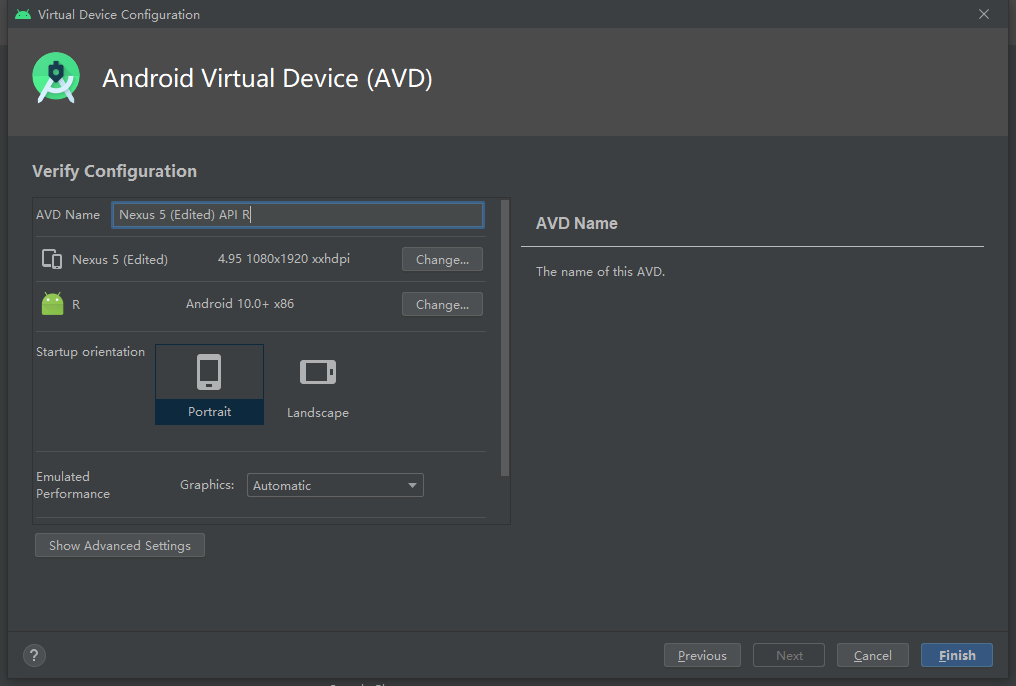The width and height of the screenshot is (1016, 686).
Task: Click 'The name of this AVD.' description
Action: (x=600, y=271)
